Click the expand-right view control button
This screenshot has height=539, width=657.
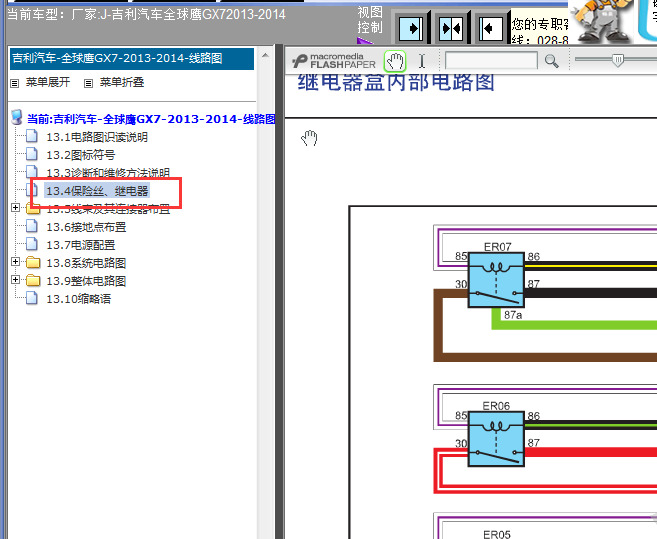(411, 29)
